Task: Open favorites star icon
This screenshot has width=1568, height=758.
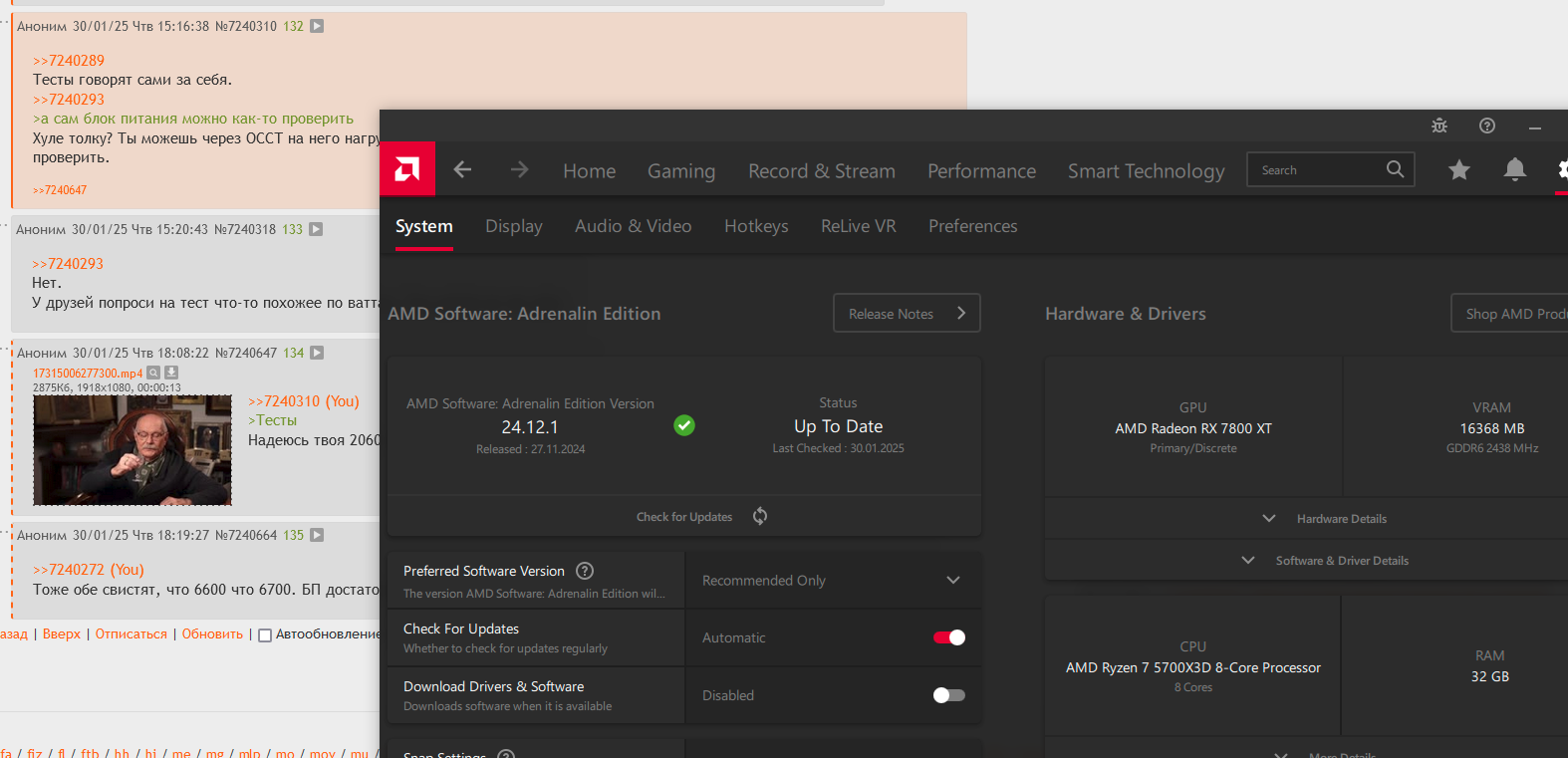Action: tap(1459, 170)
